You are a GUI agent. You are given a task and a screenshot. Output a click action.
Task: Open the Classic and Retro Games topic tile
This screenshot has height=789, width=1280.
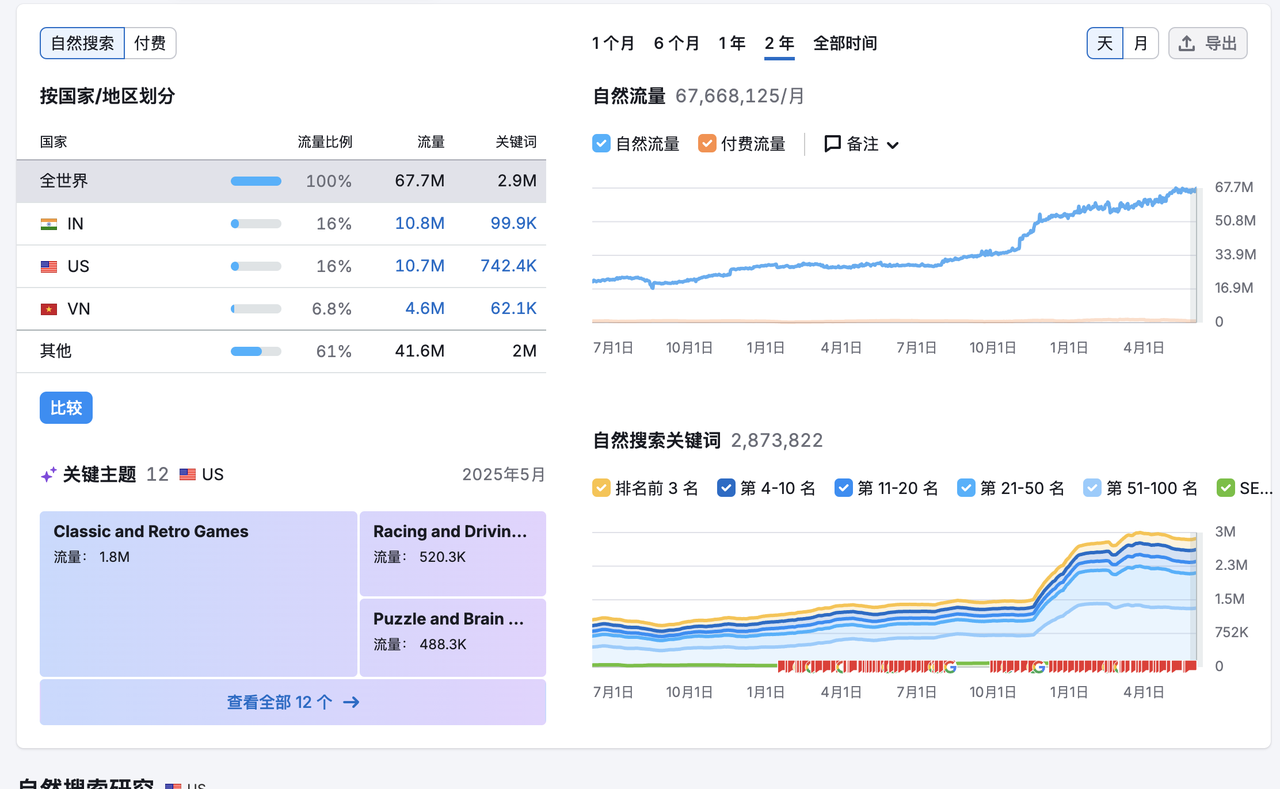(198, 594)
